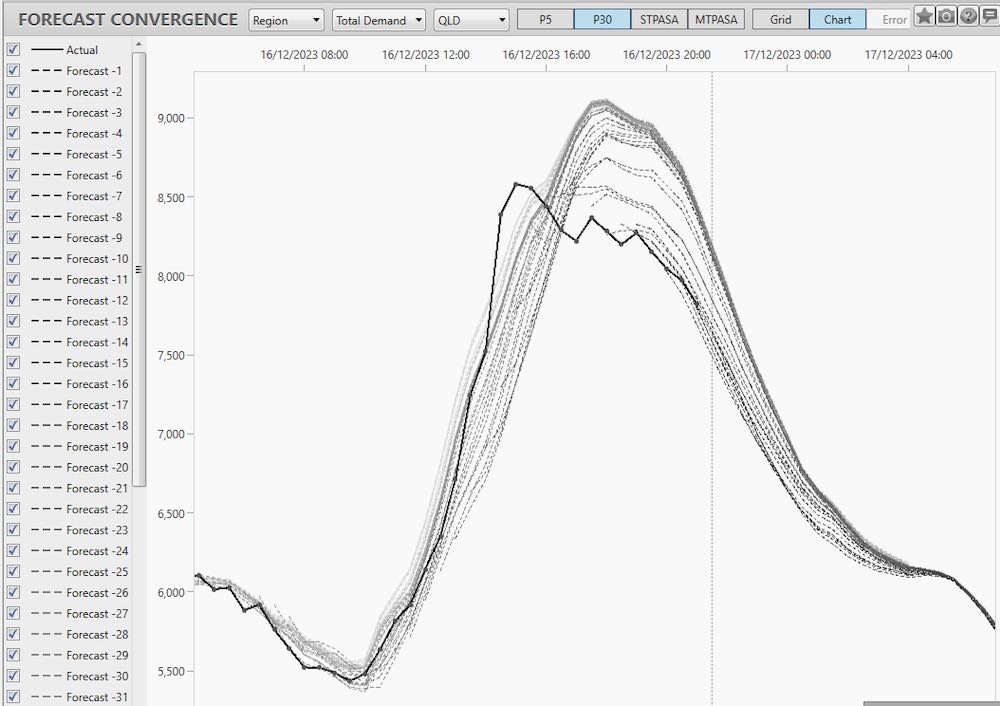Viewport: 1000px width, 706px height.
Task: Click the Forecast -14 legend label
Action: (x=97, y=342)
